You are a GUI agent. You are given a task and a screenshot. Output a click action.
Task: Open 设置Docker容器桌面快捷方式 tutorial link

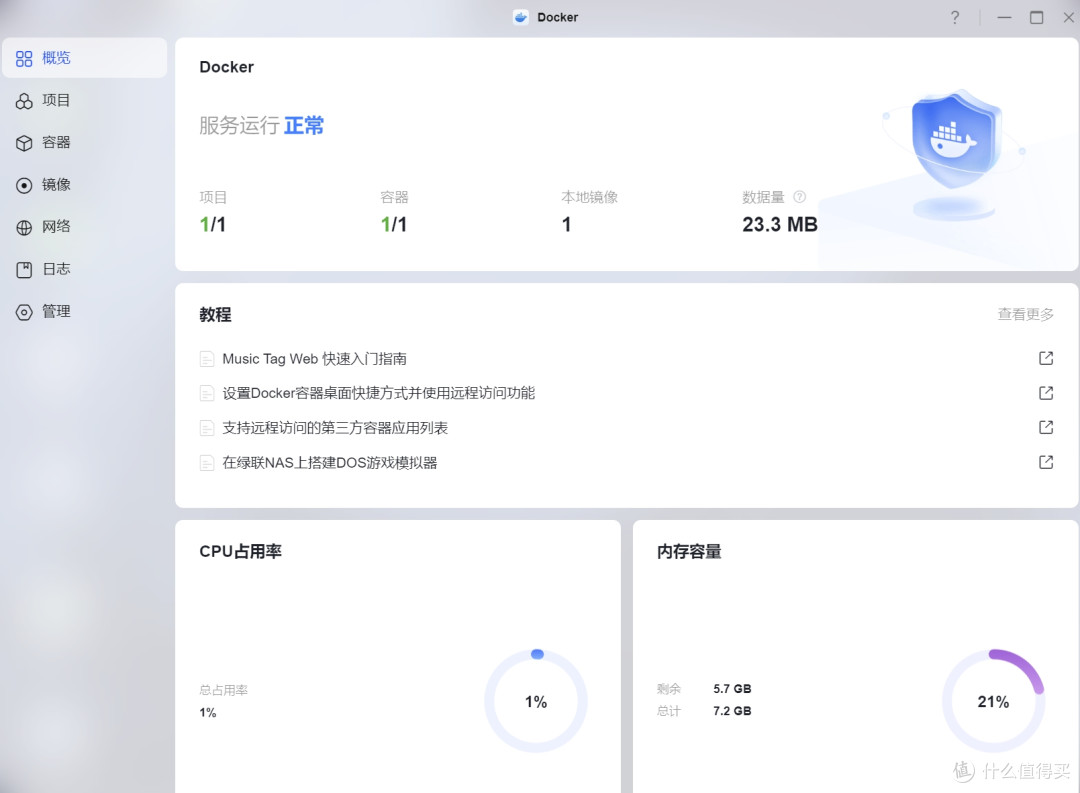pyautogui.click(x=378, y=393)
